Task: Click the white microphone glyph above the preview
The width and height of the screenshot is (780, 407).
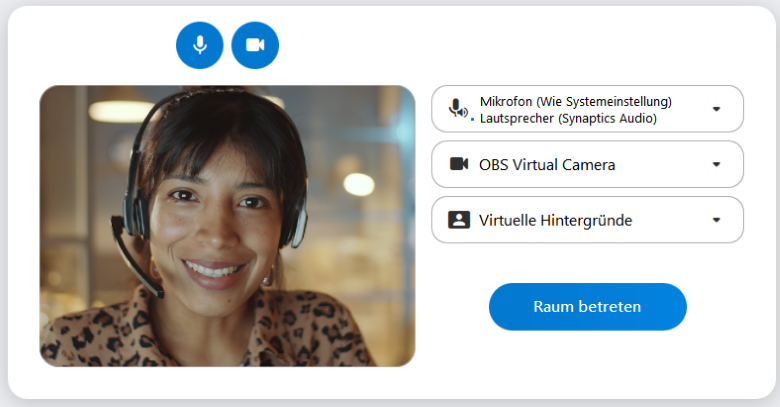Action: coord(200,45)
